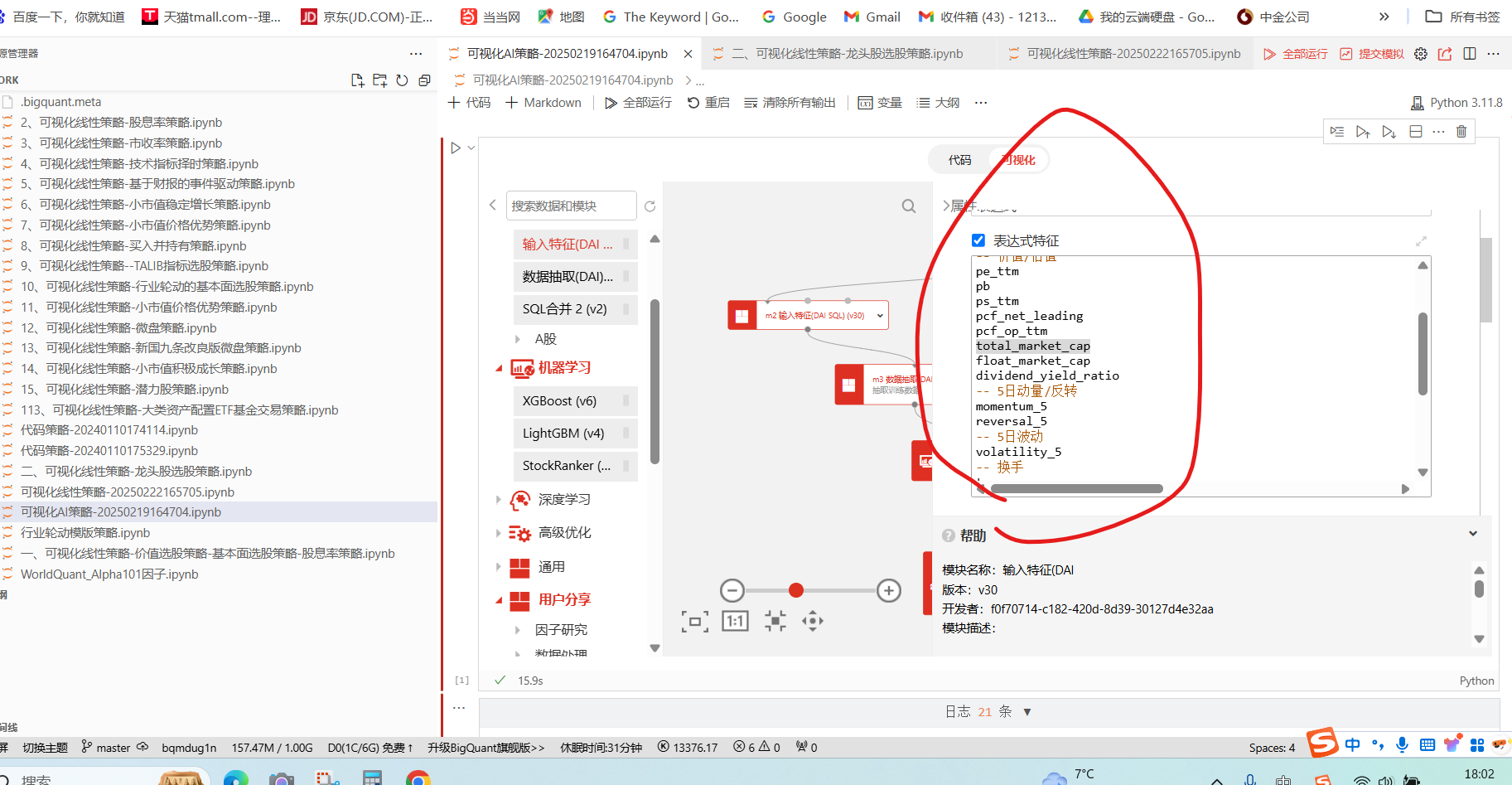Toggle the 表达式特征 checkbox
Screen dimensions: 1512x785
978,240
